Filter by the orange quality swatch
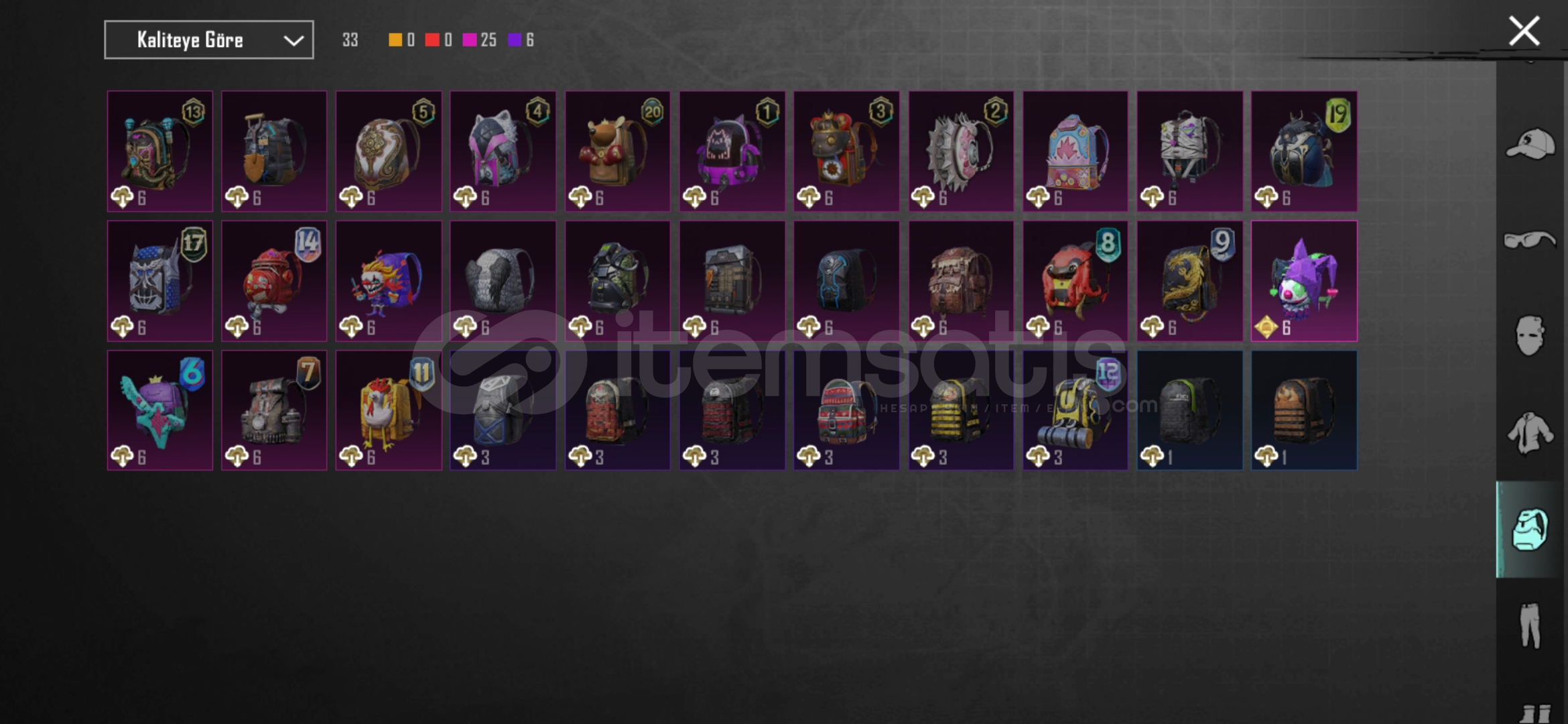This screenshot has width=1568, height=724. pos(395,40)
